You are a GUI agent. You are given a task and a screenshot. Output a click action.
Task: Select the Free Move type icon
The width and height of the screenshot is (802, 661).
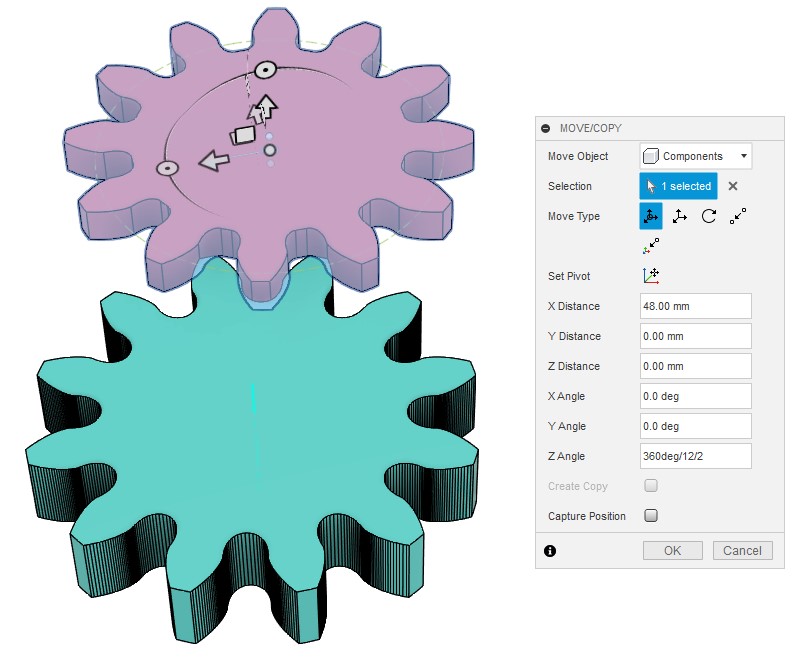pos(651,216)
